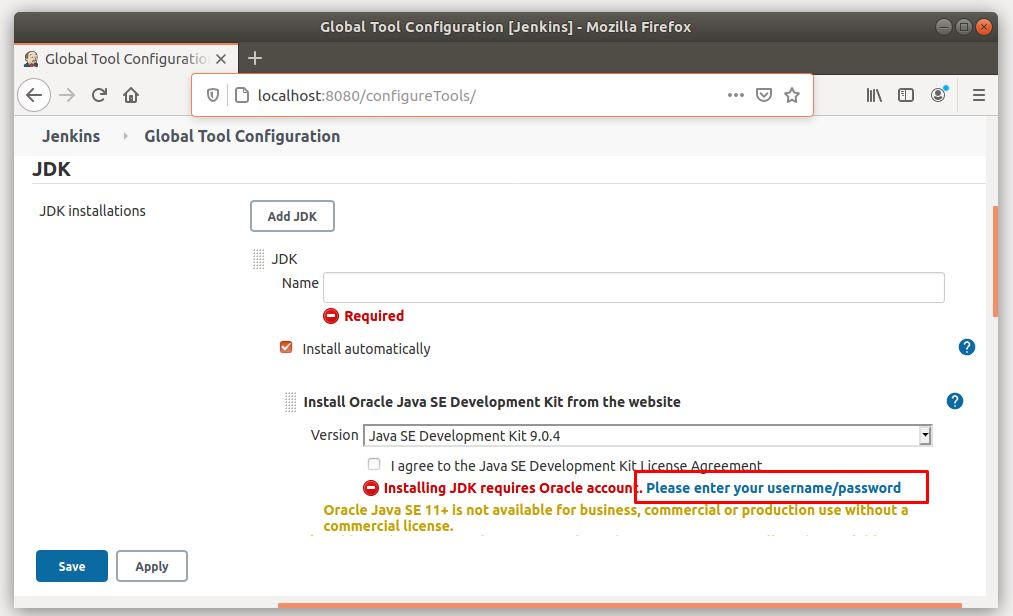Reload the page with the refresh icon
This screenshot has width=1013, height=616.
click(99, 94)
